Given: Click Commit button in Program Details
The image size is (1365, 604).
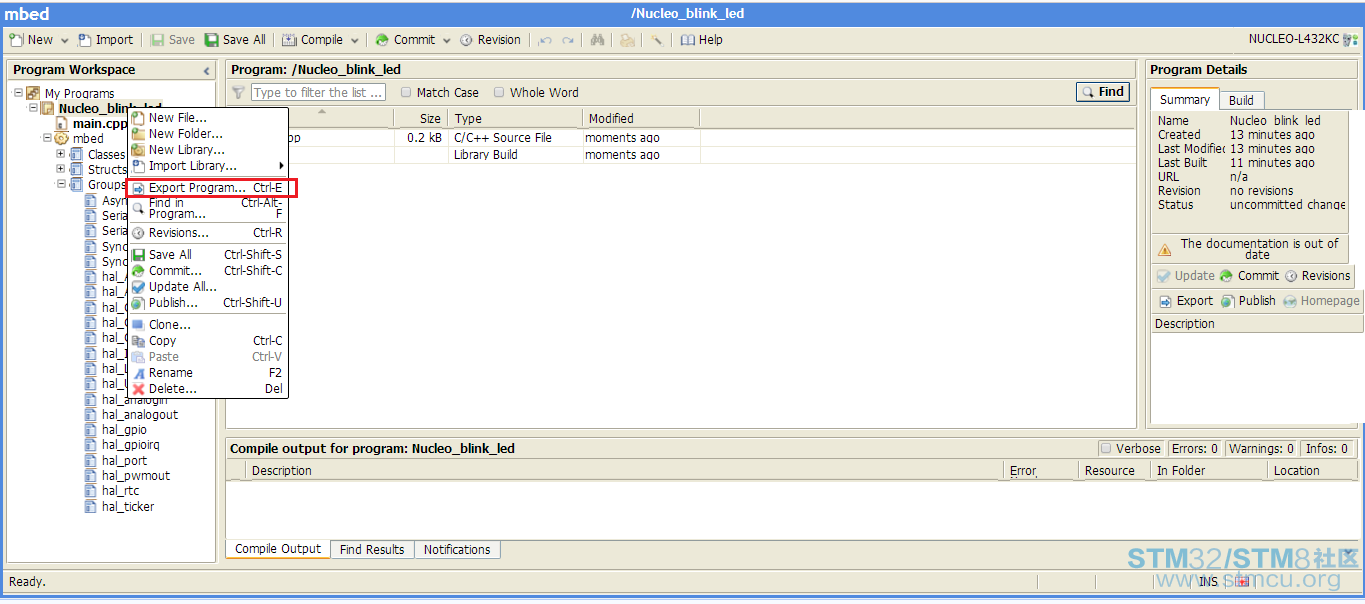Looking at the screenshot, I should click(1249, 276).
